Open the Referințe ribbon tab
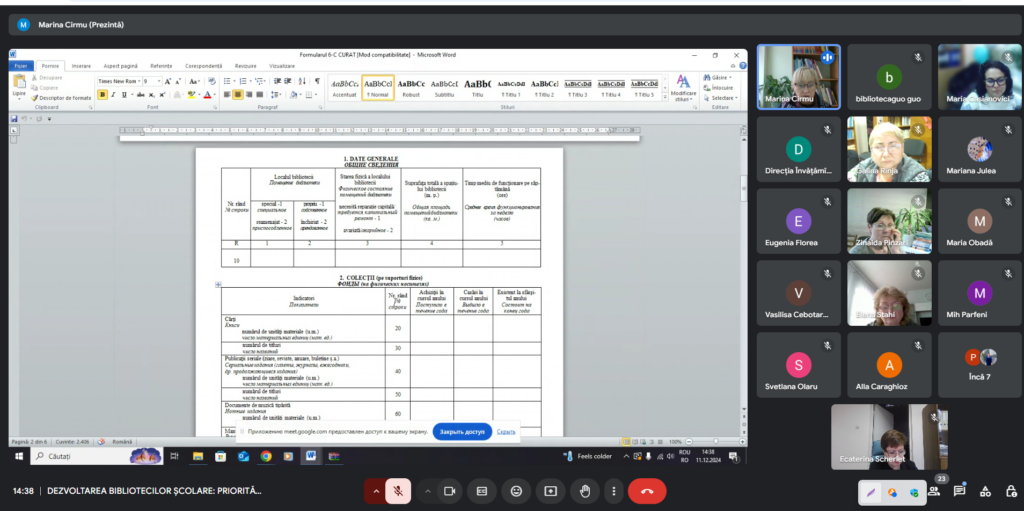1024x511 pixels. (x=161, y=66)
